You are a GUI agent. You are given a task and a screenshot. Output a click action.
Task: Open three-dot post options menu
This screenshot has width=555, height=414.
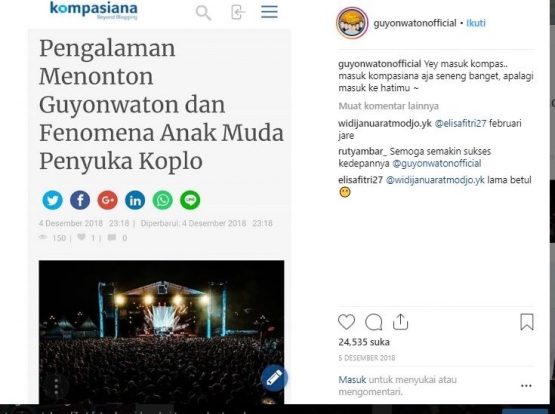[x=526, y=386]
